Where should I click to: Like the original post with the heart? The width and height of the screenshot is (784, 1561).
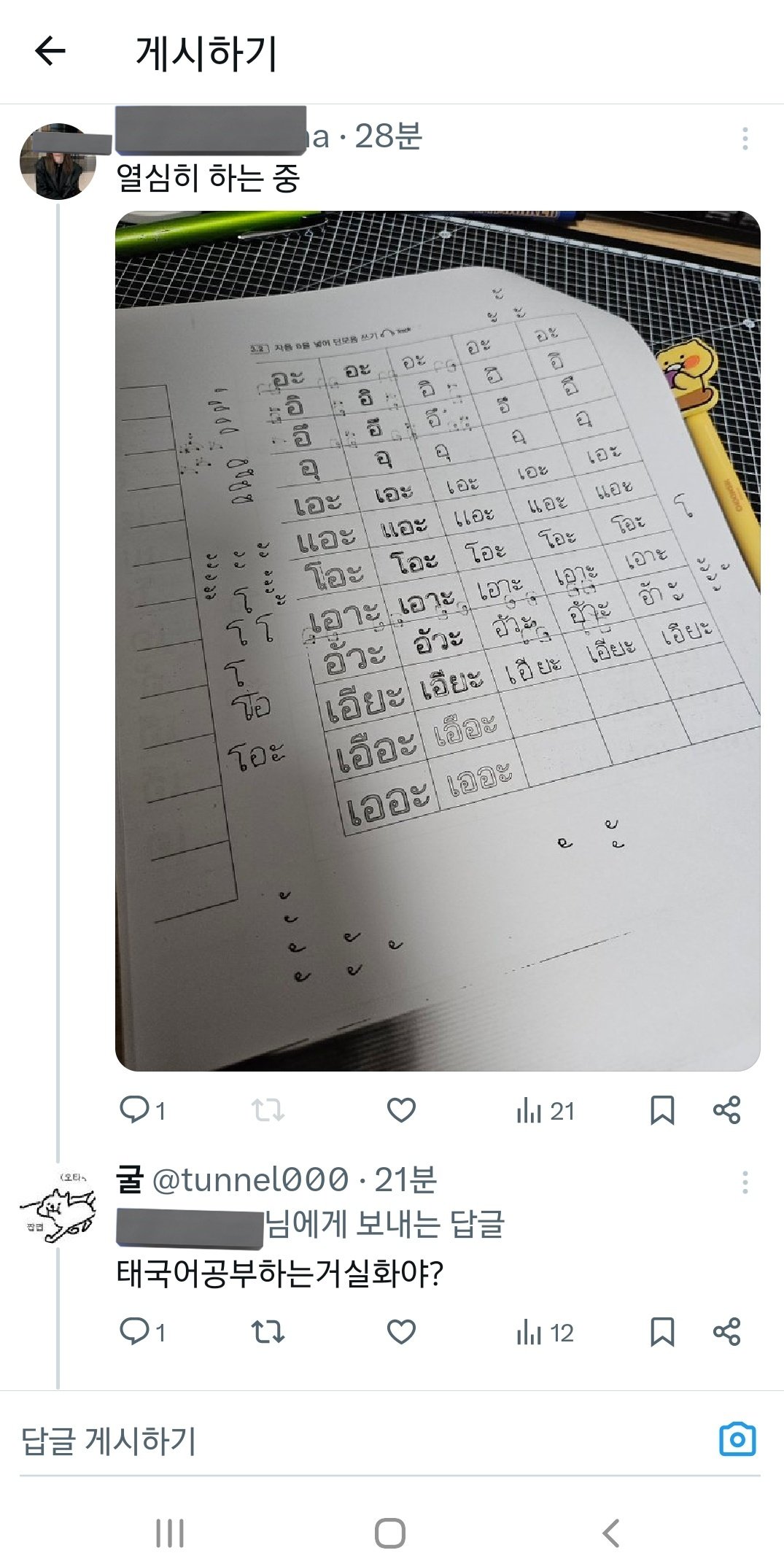pos(401,1110)
